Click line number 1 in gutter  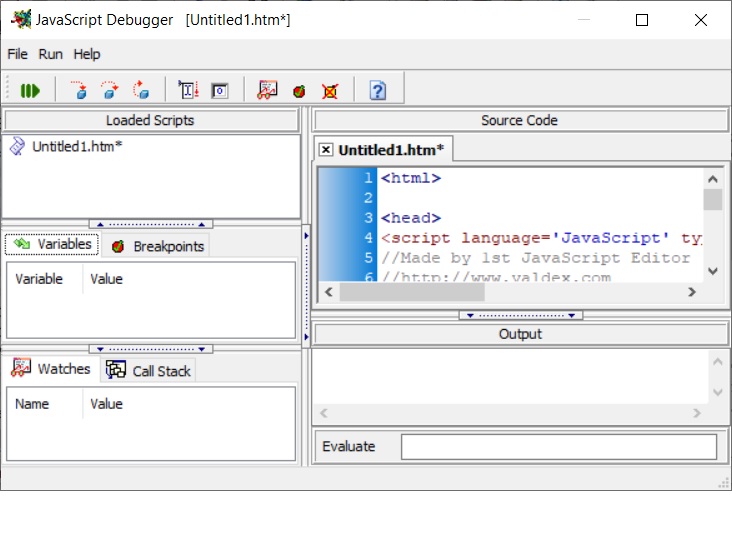368,178
